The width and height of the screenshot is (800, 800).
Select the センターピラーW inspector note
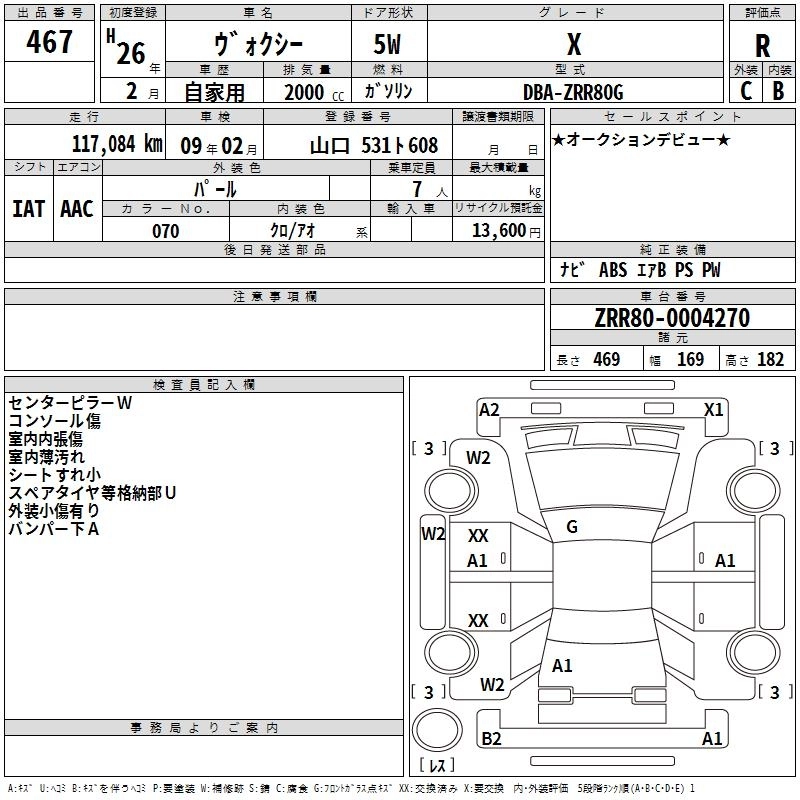point(70,403)
